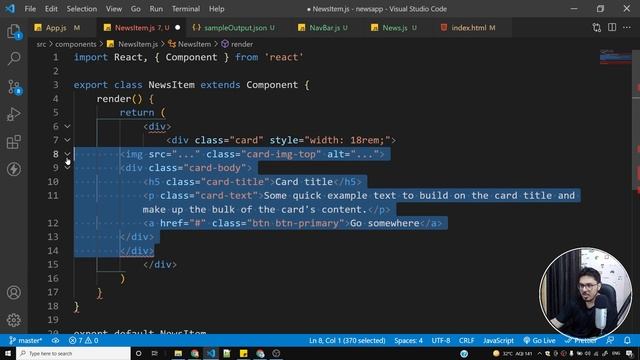This screenshot has width=640, height=360.
Task: Open the Run menu
Action: click(156, 9)
